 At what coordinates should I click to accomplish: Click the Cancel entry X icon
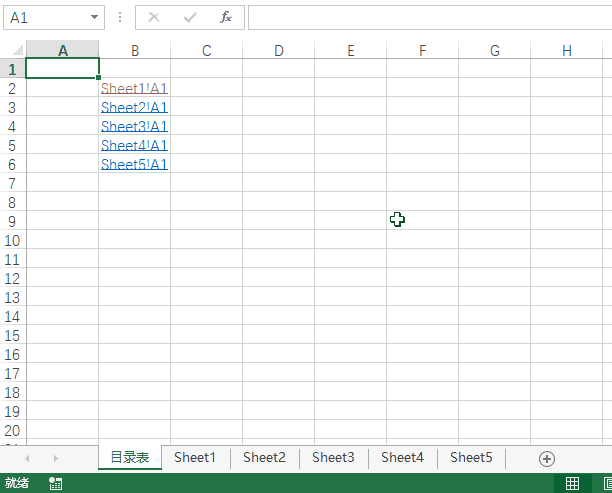(154, 17)
